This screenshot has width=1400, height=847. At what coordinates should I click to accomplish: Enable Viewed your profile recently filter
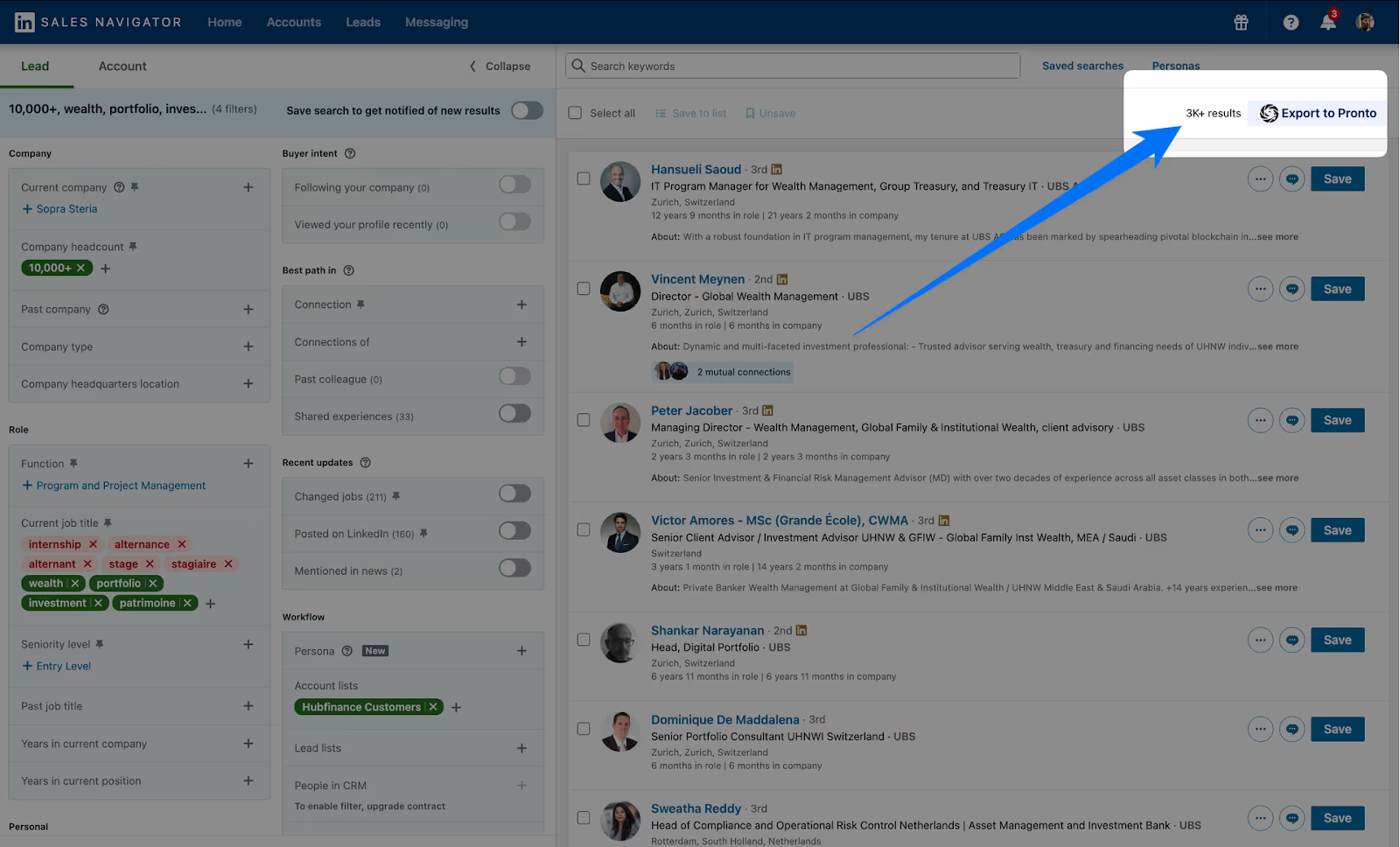tap(514, 221)
